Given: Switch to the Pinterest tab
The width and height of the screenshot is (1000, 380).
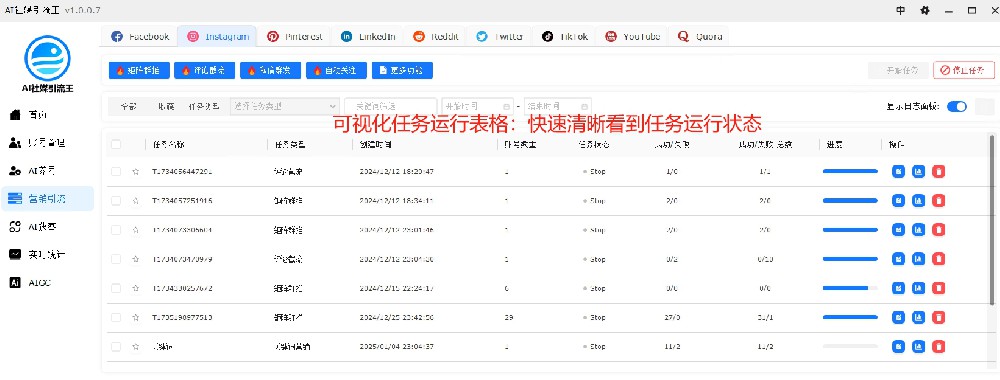Looking at the screenshot, I should pyautogui.click(x=295, y=36).
